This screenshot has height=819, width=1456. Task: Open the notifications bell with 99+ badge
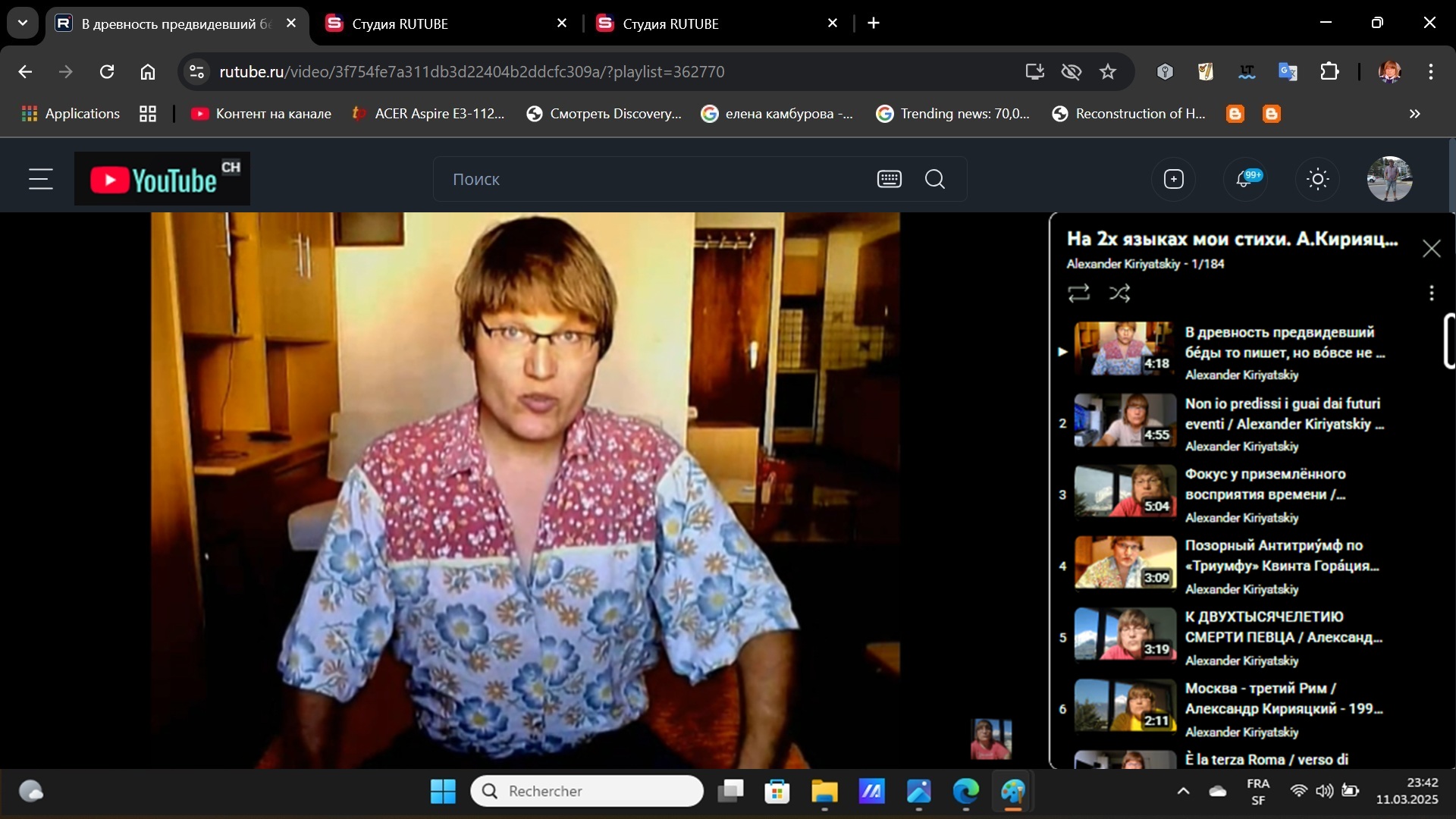pos(1244,180)
